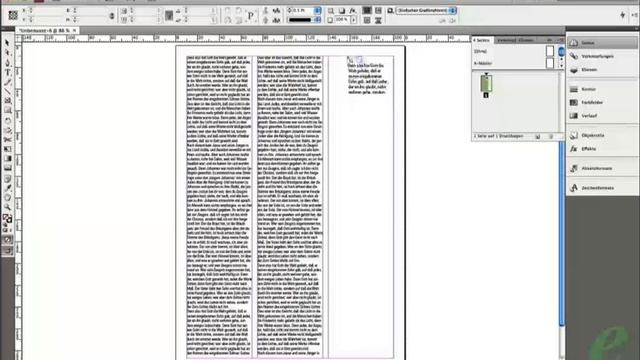This screenshot has width=640, height=360.
Task: Click the drop shadow icon in control bar
Action: pos(342,11)
